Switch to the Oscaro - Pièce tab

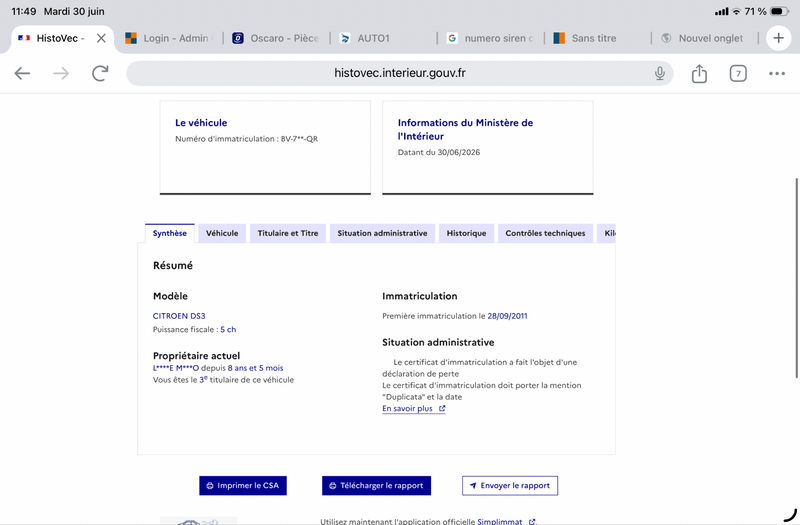pyautogui.click(x=276, y=38)
